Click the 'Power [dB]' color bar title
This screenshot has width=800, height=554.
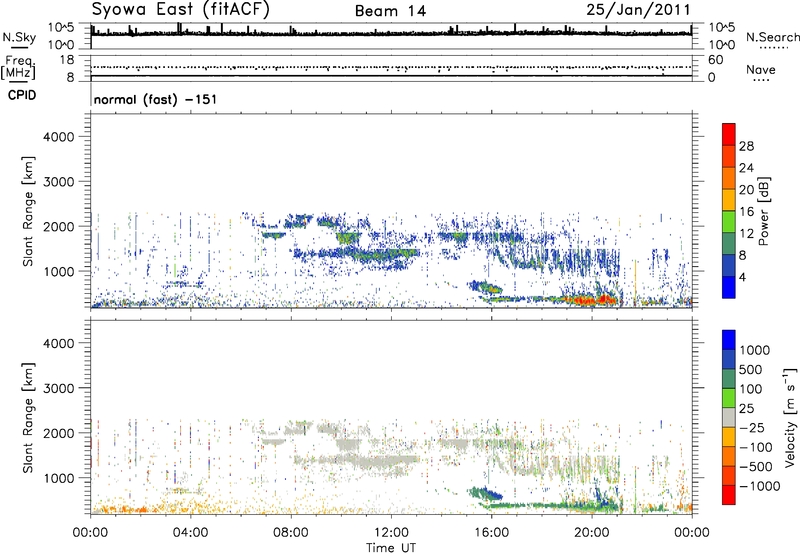click(x=763, y=211)
